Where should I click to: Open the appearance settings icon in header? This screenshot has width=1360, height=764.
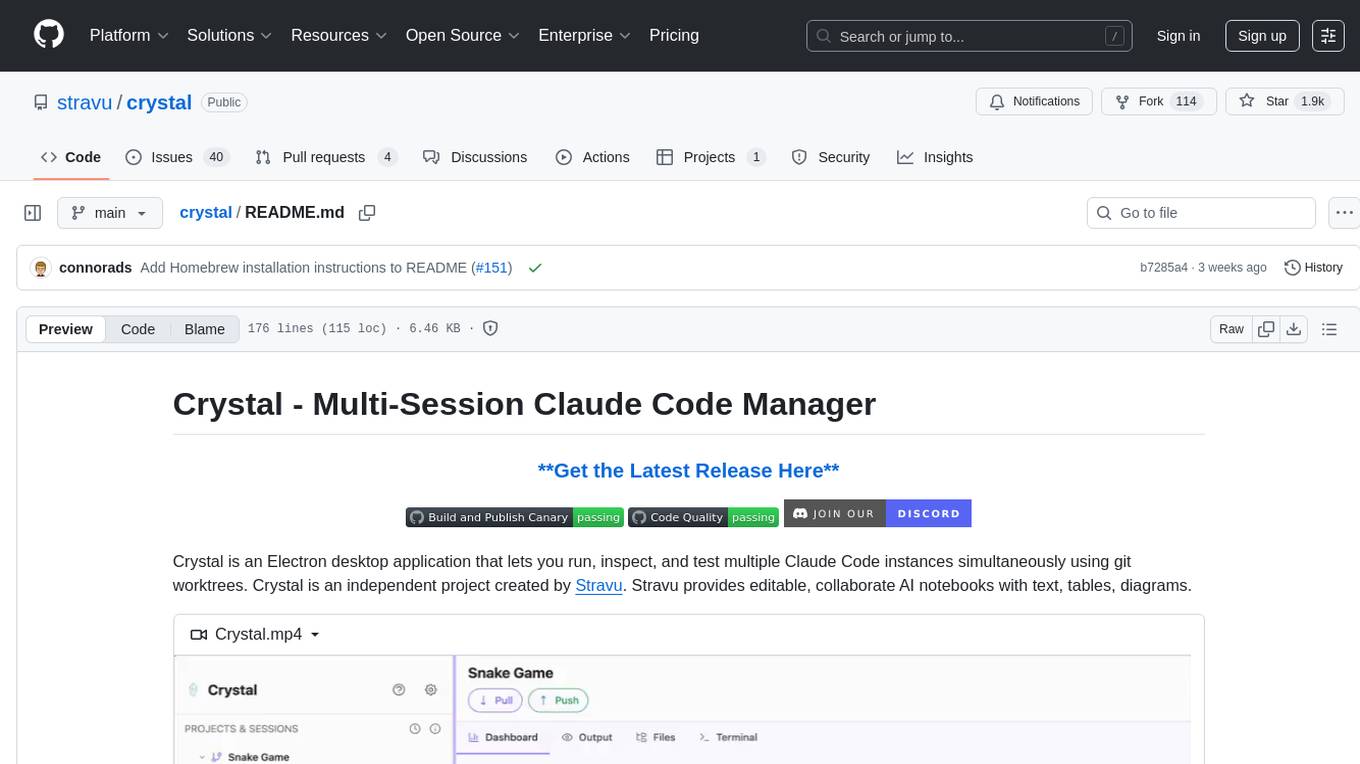coord(1328,36)
